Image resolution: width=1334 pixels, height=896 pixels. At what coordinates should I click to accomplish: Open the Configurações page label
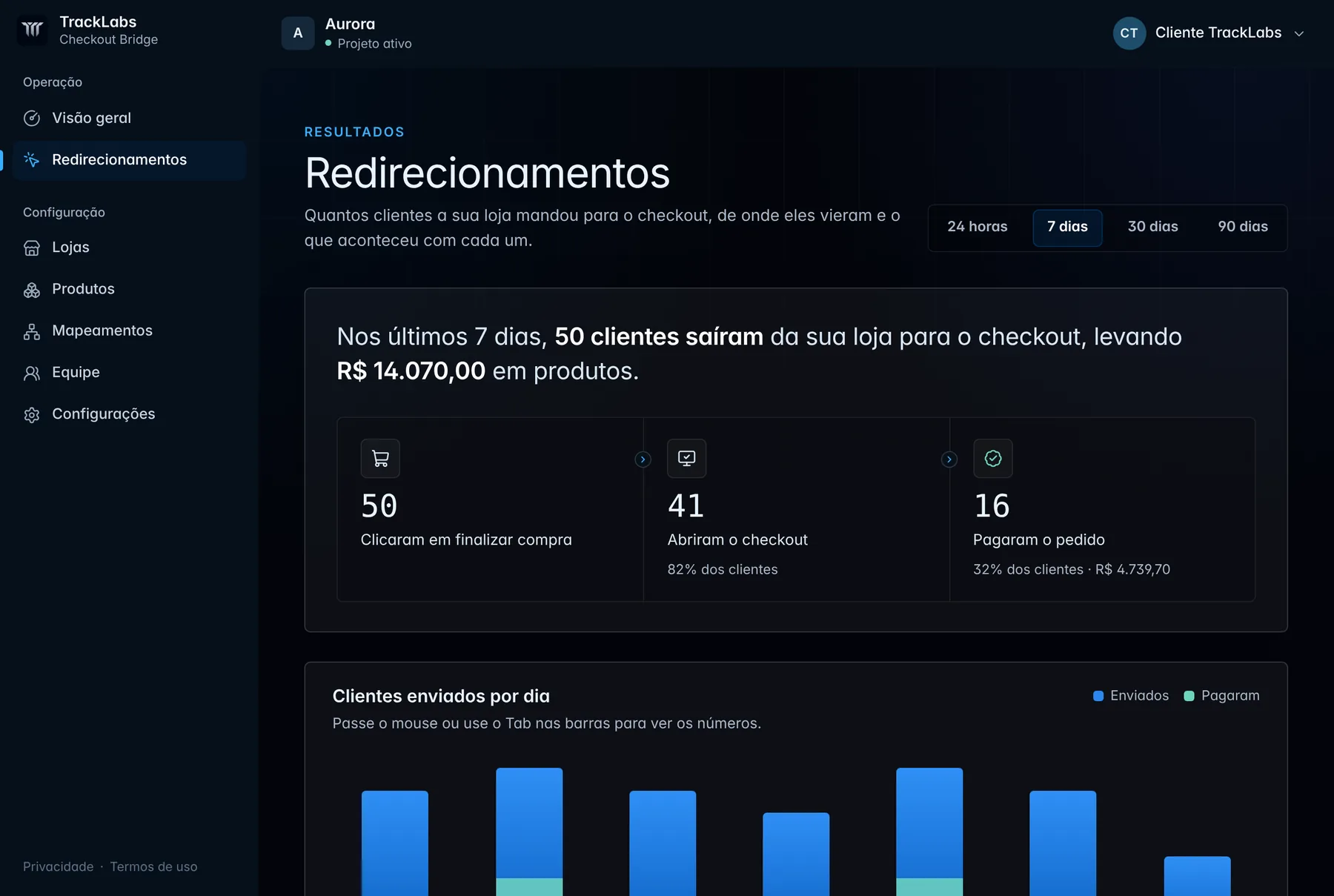click(104, 414)
